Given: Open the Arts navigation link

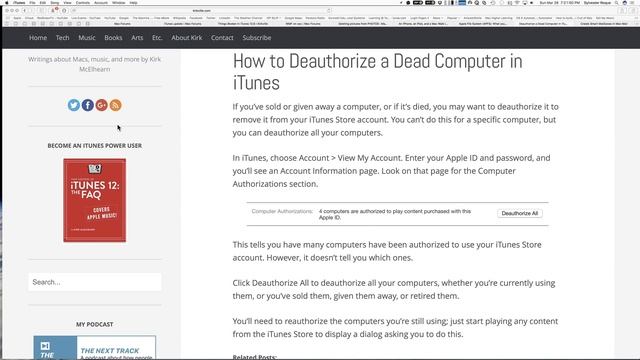Looking at the screenshot, I should (137, 38).
